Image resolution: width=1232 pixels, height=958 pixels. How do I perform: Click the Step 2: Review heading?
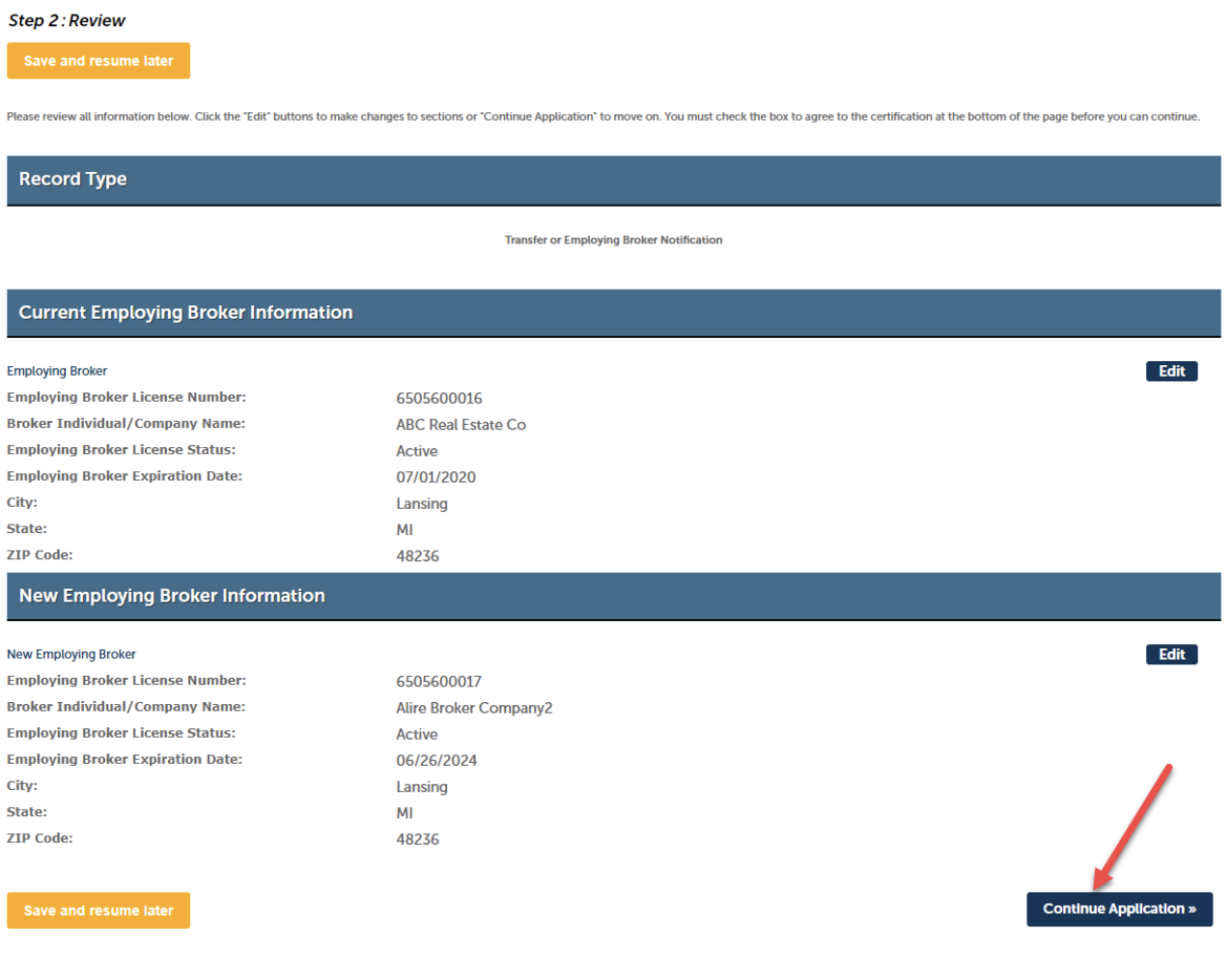tap(67, 20)
